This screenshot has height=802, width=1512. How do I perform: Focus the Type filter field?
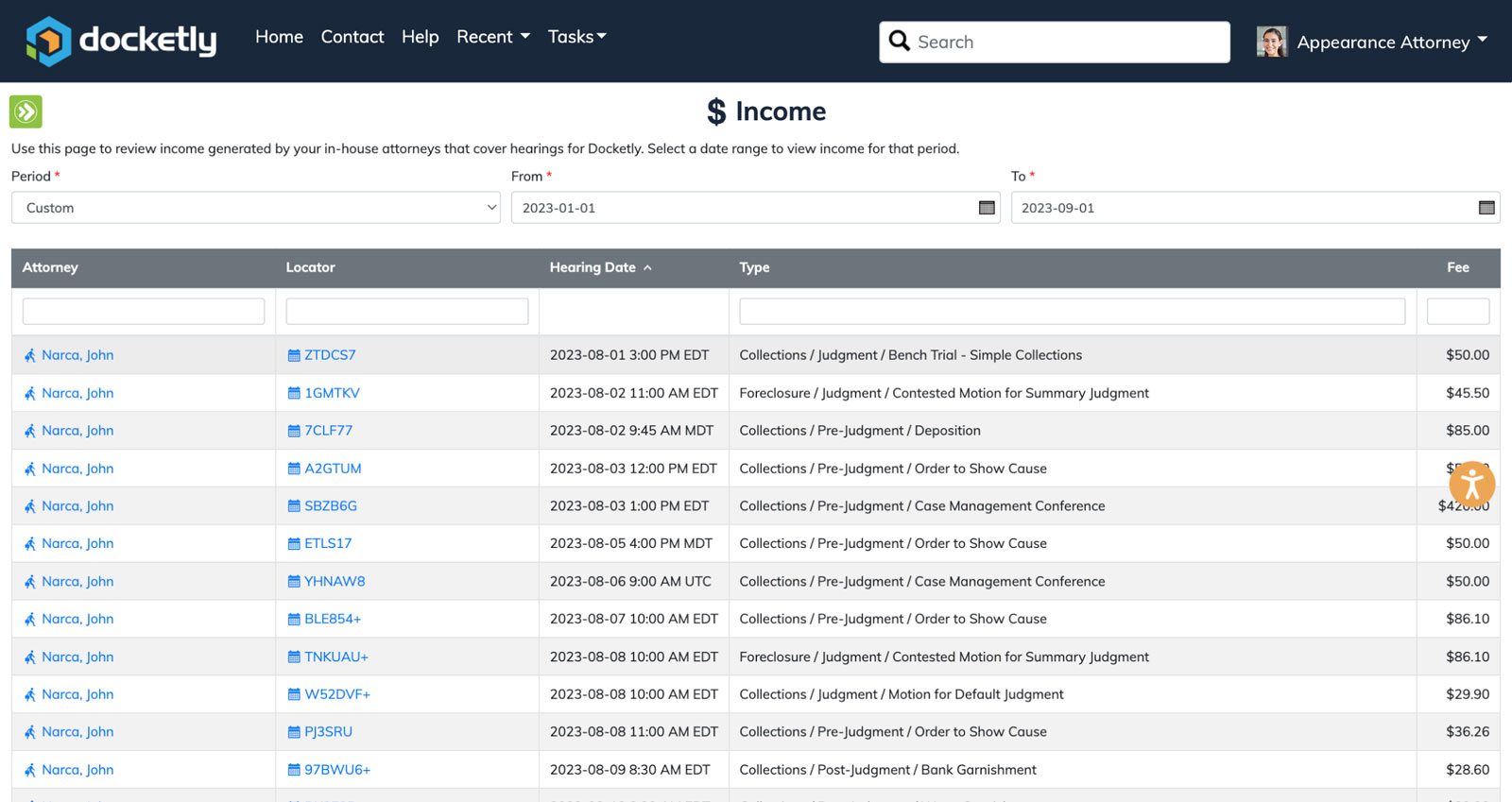pos(1073,312)
